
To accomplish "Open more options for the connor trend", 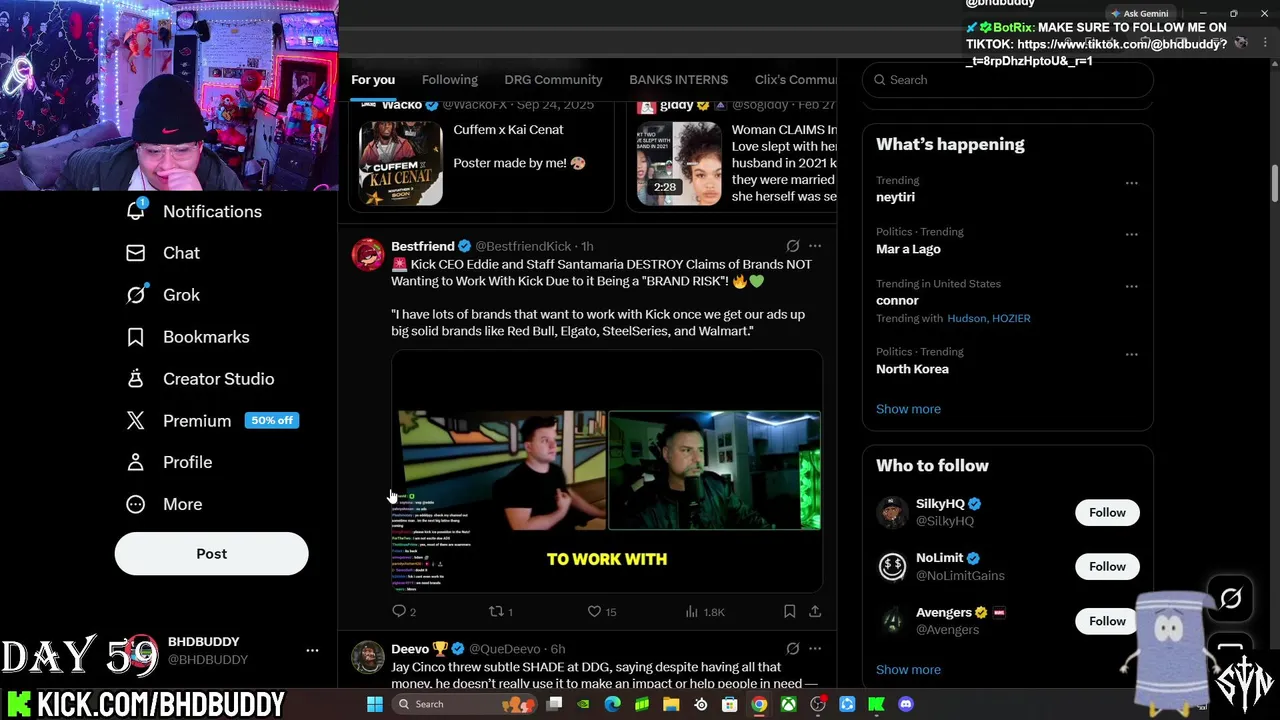I will coord(1131,286).
